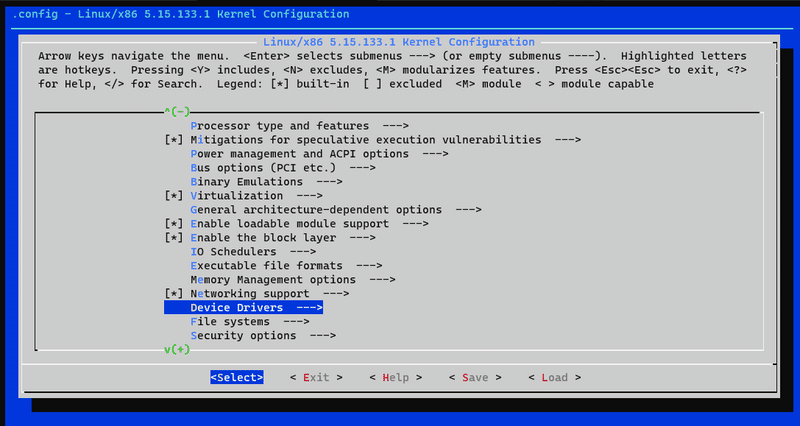This screenshot has height=426, width=800.
Task: Open Power management and ACPI options
Action: (319, 154)
